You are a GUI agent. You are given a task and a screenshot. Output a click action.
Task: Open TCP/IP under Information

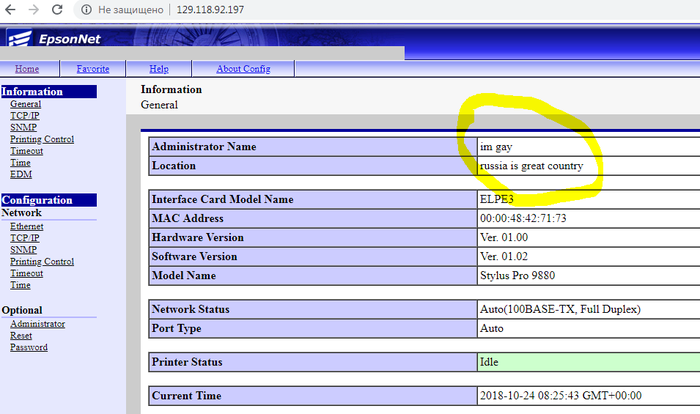tap(24, 116)
